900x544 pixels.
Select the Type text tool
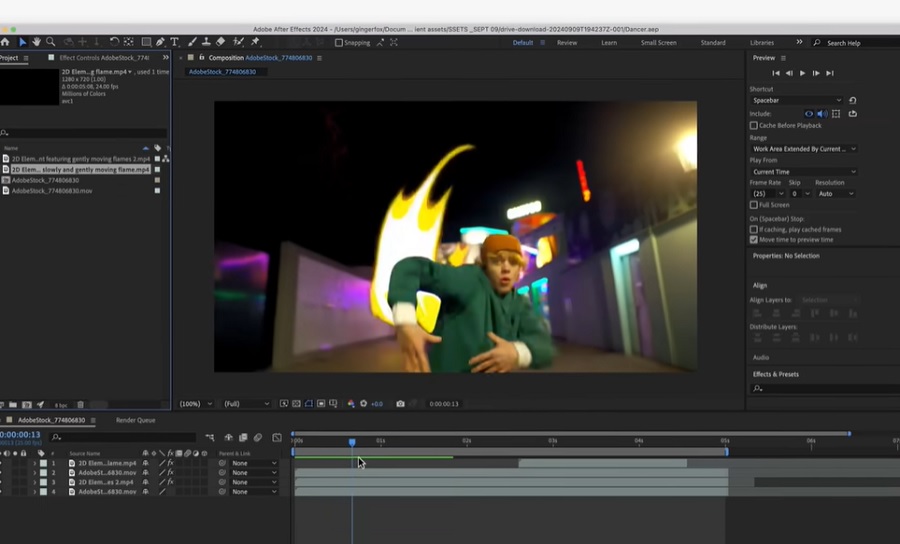coord(174,42)
